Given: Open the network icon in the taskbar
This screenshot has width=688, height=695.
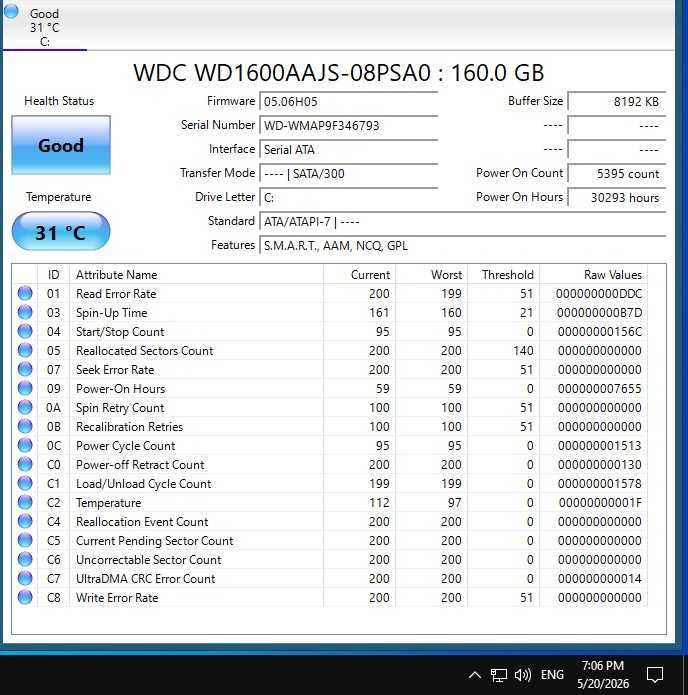Looking at the screenshot, I should (x=498, y=675).
